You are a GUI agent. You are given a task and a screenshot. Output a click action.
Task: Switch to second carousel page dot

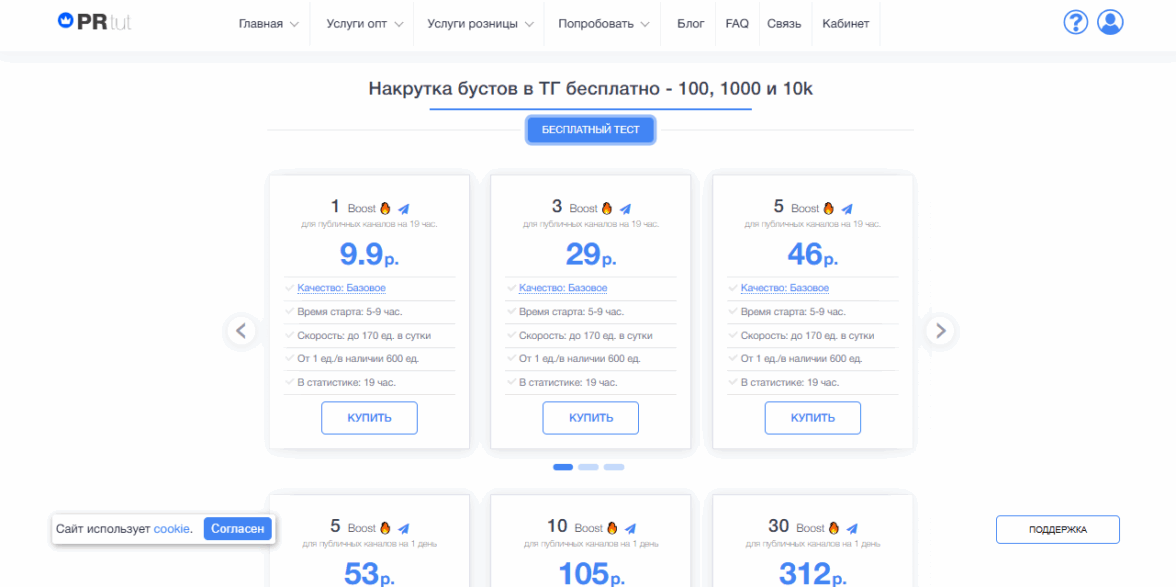pyautogui.click(x=588, y=467)
